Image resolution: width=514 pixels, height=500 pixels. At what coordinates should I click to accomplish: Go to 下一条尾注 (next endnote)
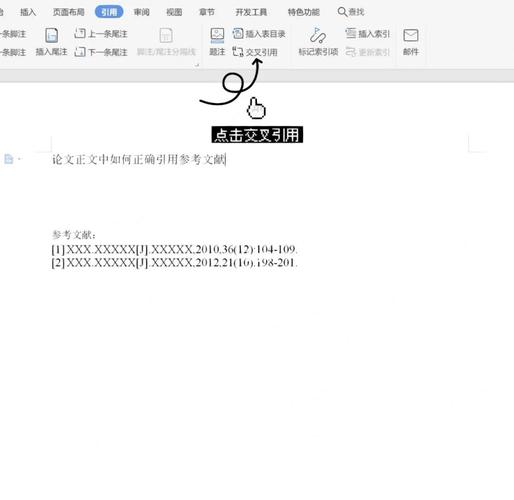click(101, 52)
